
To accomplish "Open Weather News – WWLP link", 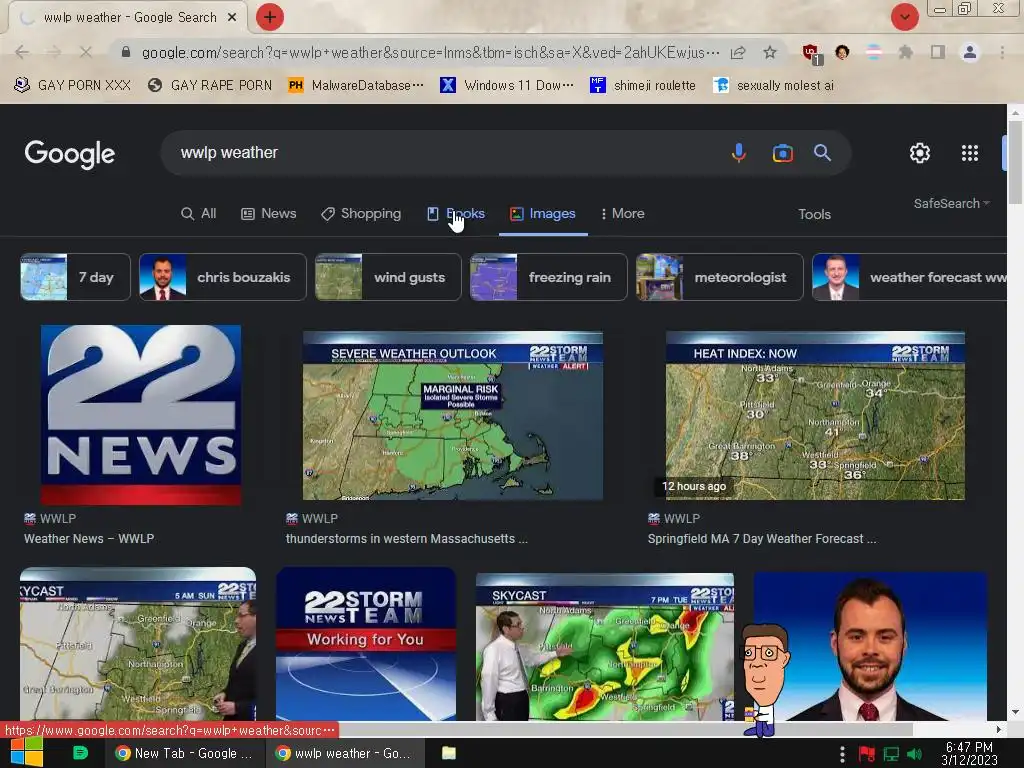I will [x=89, y=539].
